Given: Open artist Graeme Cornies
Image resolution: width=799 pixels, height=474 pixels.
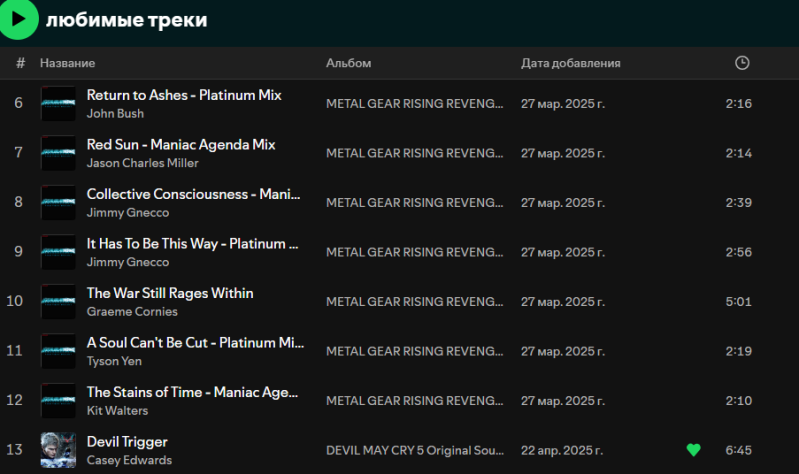Looking at the screenshot, I should click(x=132, y=311).
